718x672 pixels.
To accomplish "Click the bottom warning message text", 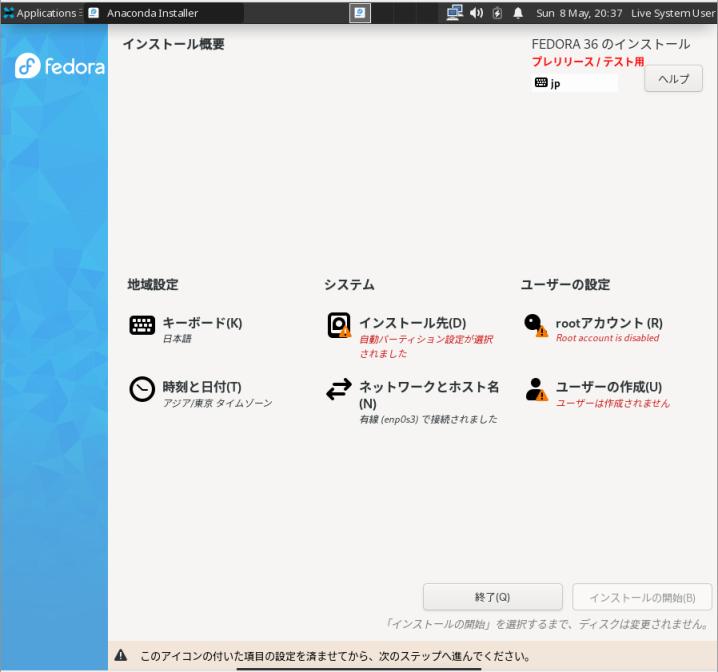I will 335,656.
